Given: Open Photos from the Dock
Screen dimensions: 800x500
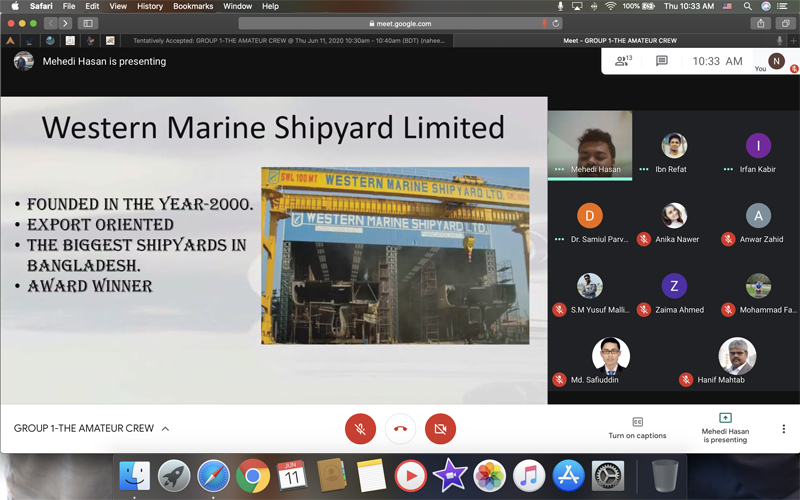Looking at the screenshot, I should point(489,476).
